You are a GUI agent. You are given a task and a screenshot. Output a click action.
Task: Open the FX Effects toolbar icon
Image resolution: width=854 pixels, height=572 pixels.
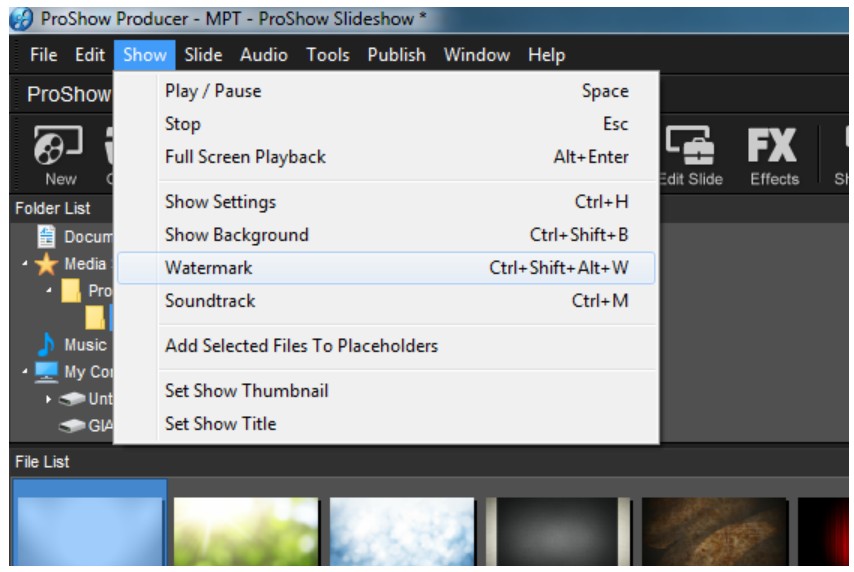[x=774, y=155]
